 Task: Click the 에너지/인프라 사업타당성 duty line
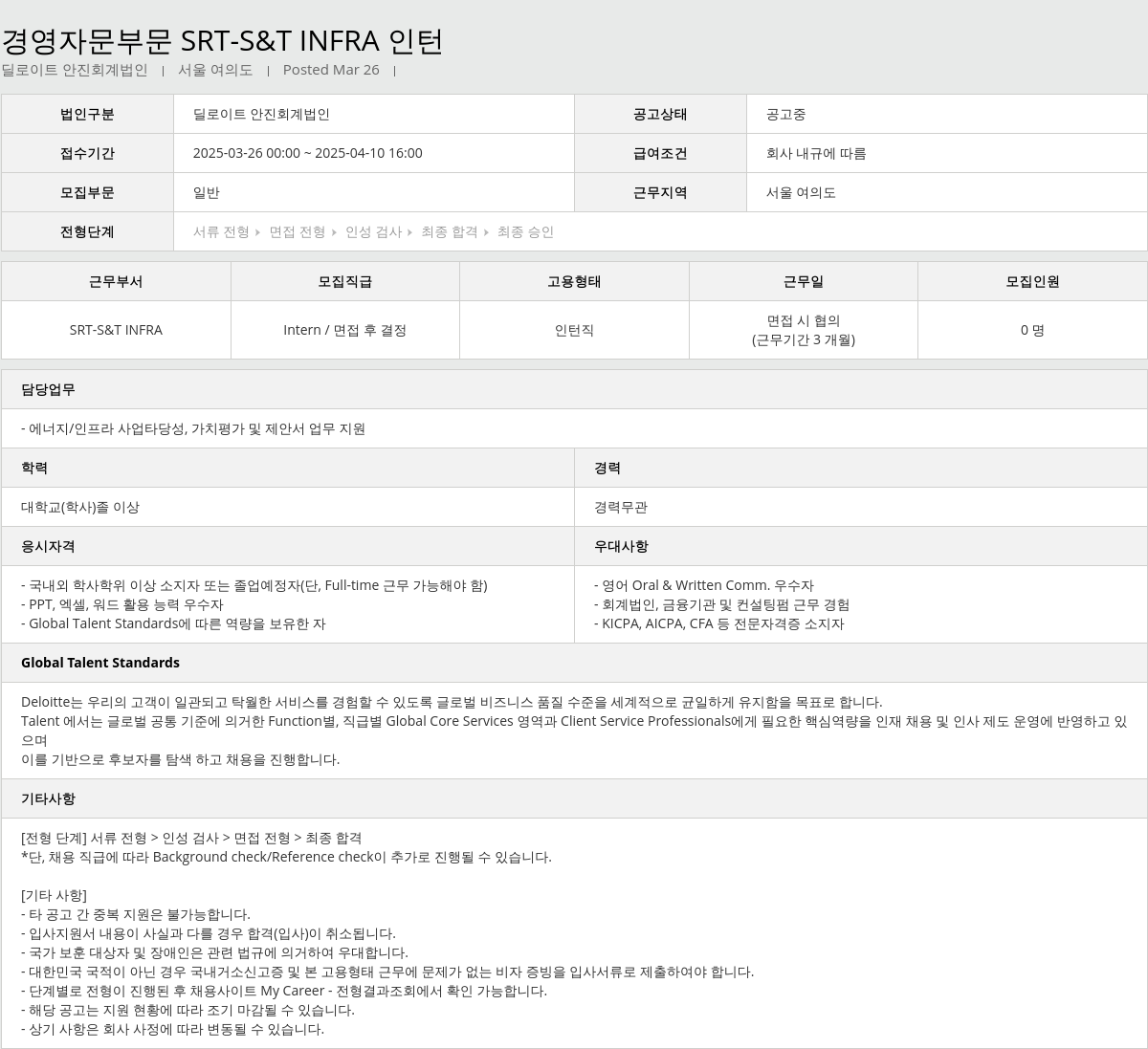pos(193,428)
